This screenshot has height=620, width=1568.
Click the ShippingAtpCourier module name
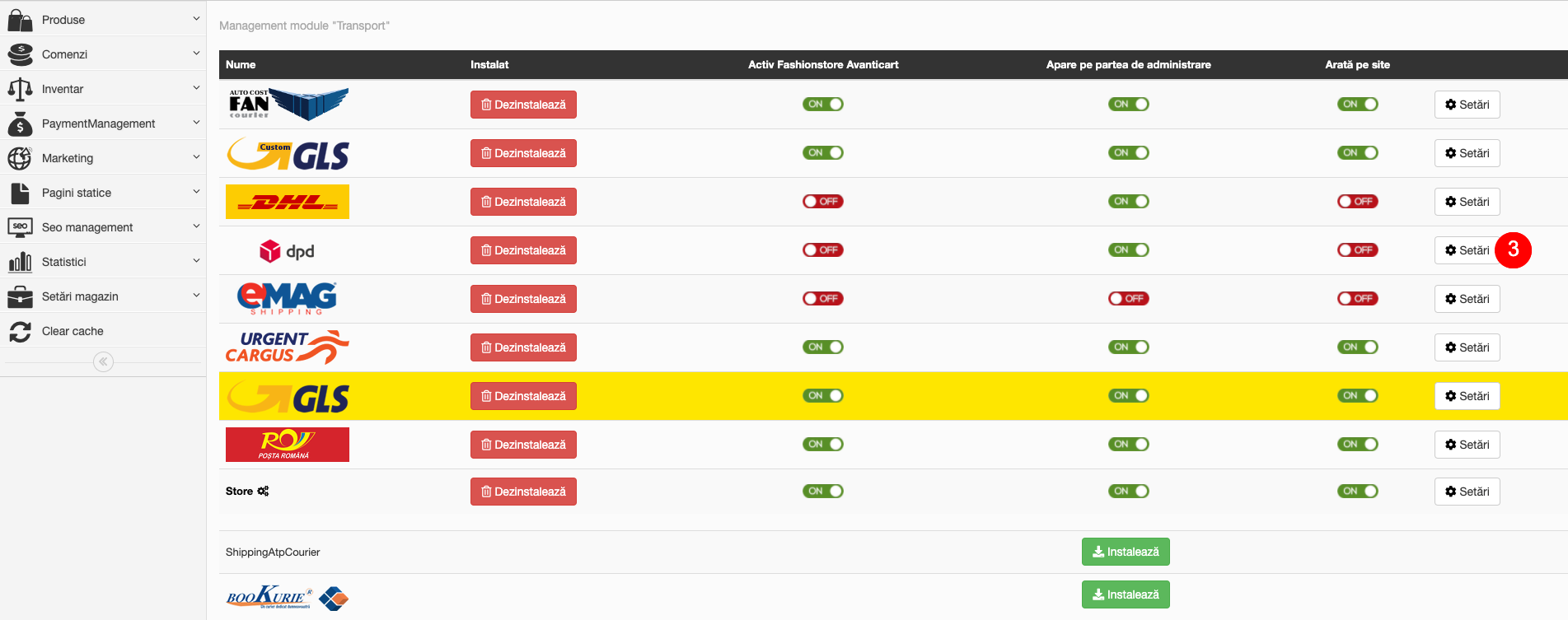[x=273, y=552]
